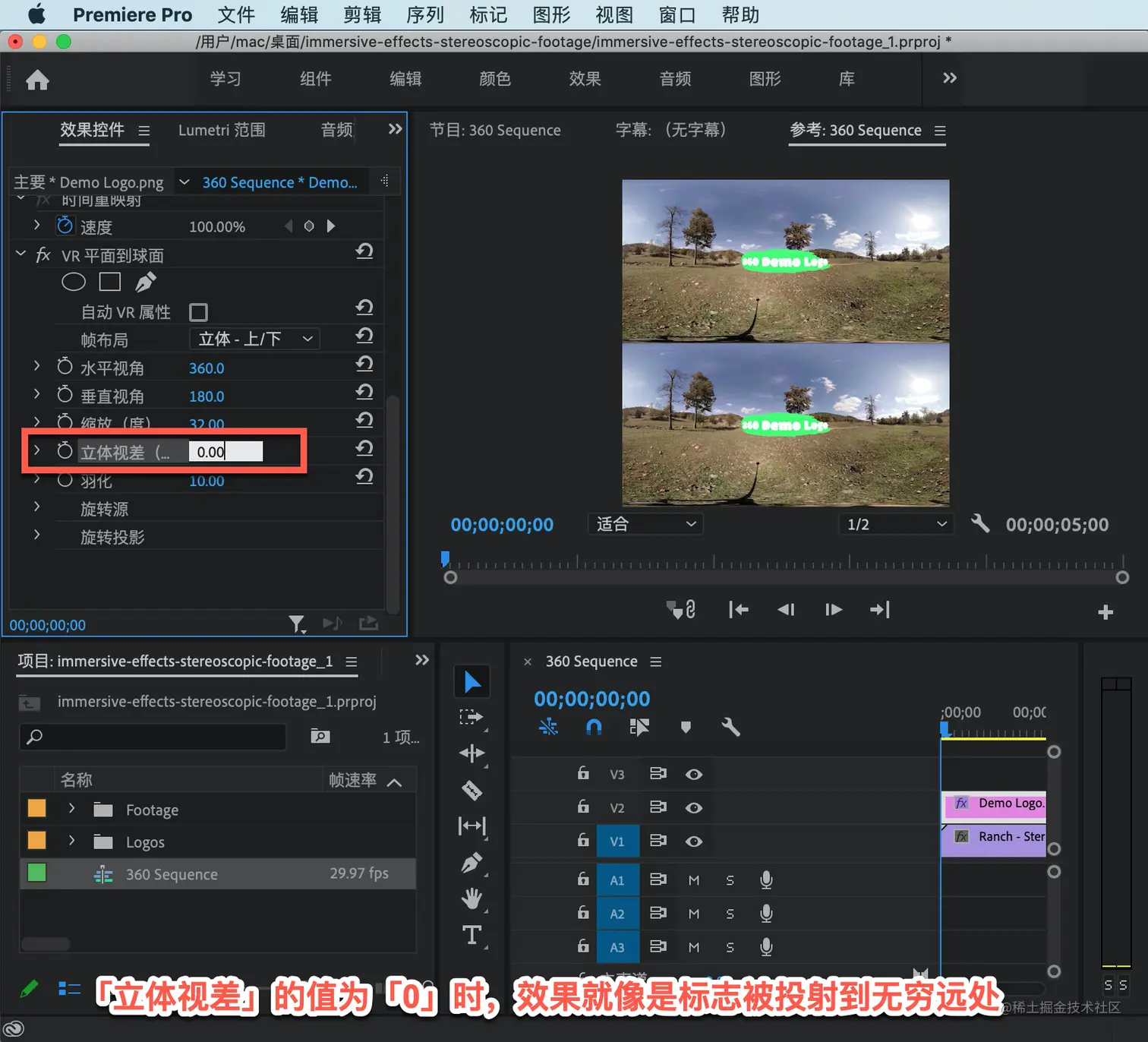Create 4-point polygon mask

[x=110, y=283]
